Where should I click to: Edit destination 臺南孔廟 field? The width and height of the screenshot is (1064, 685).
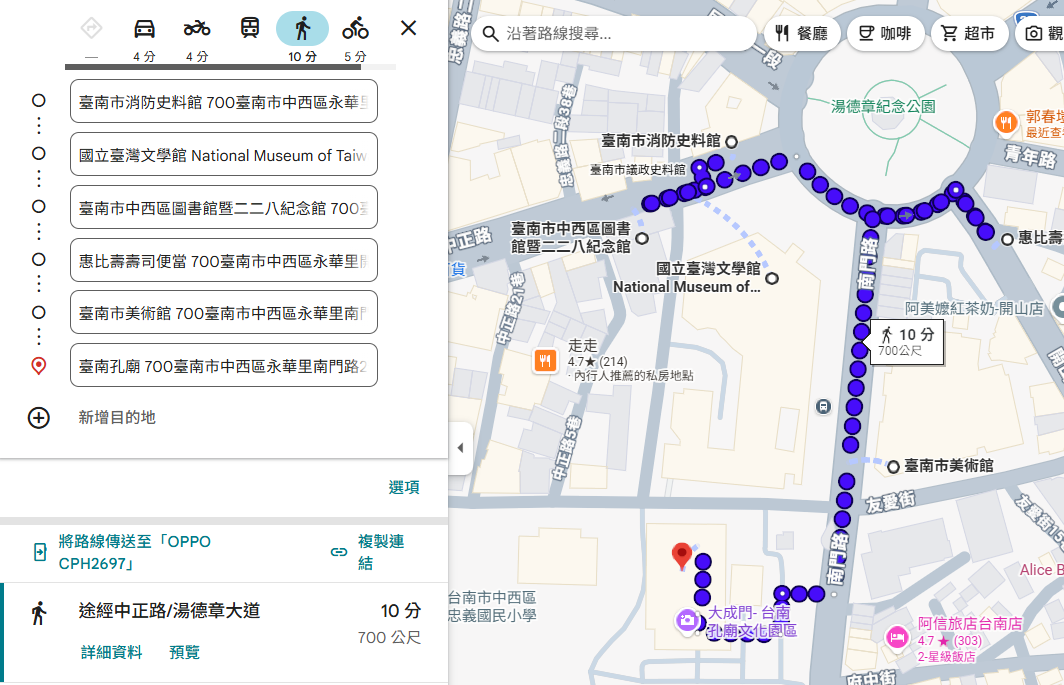click(x=223, y=366)
